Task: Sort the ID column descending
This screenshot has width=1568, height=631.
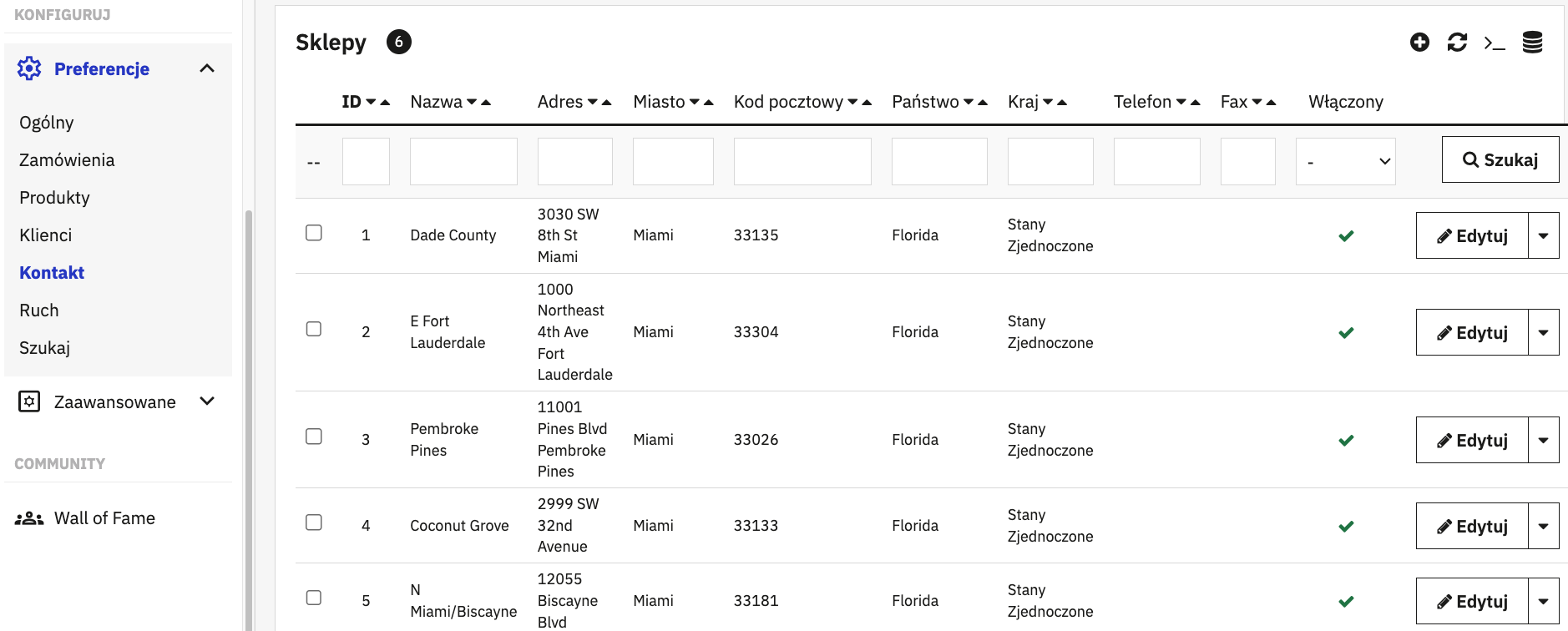Action: [371, 102]
